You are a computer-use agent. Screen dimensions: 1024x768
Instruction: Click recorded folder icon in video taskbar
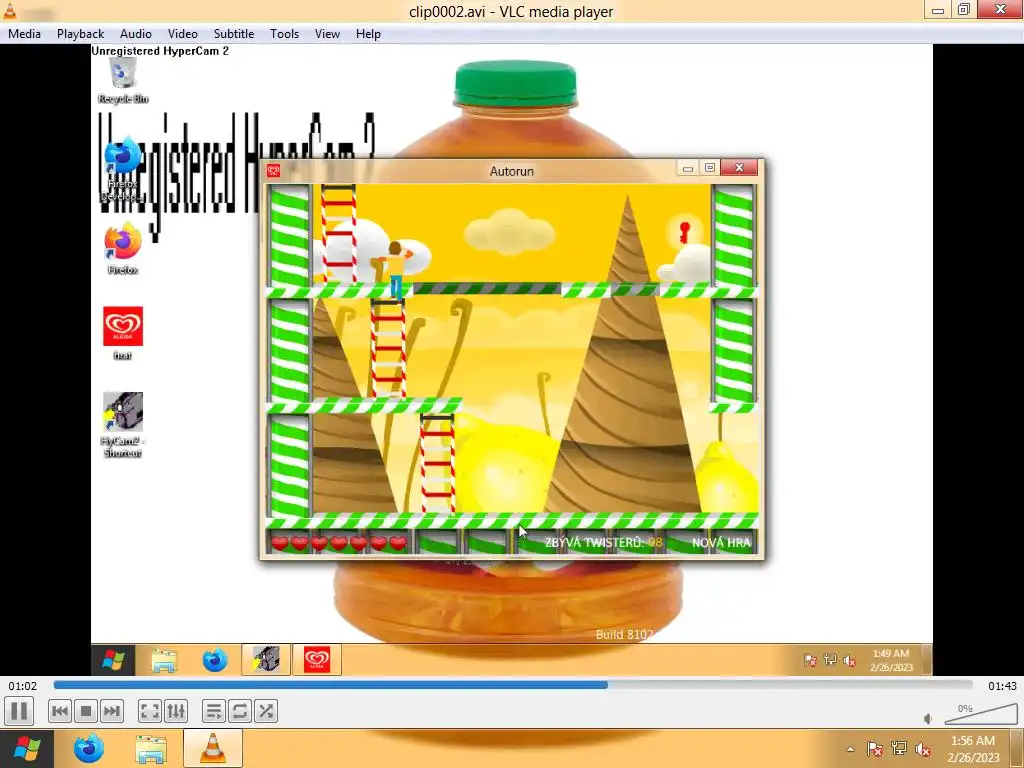click(164, 660)
